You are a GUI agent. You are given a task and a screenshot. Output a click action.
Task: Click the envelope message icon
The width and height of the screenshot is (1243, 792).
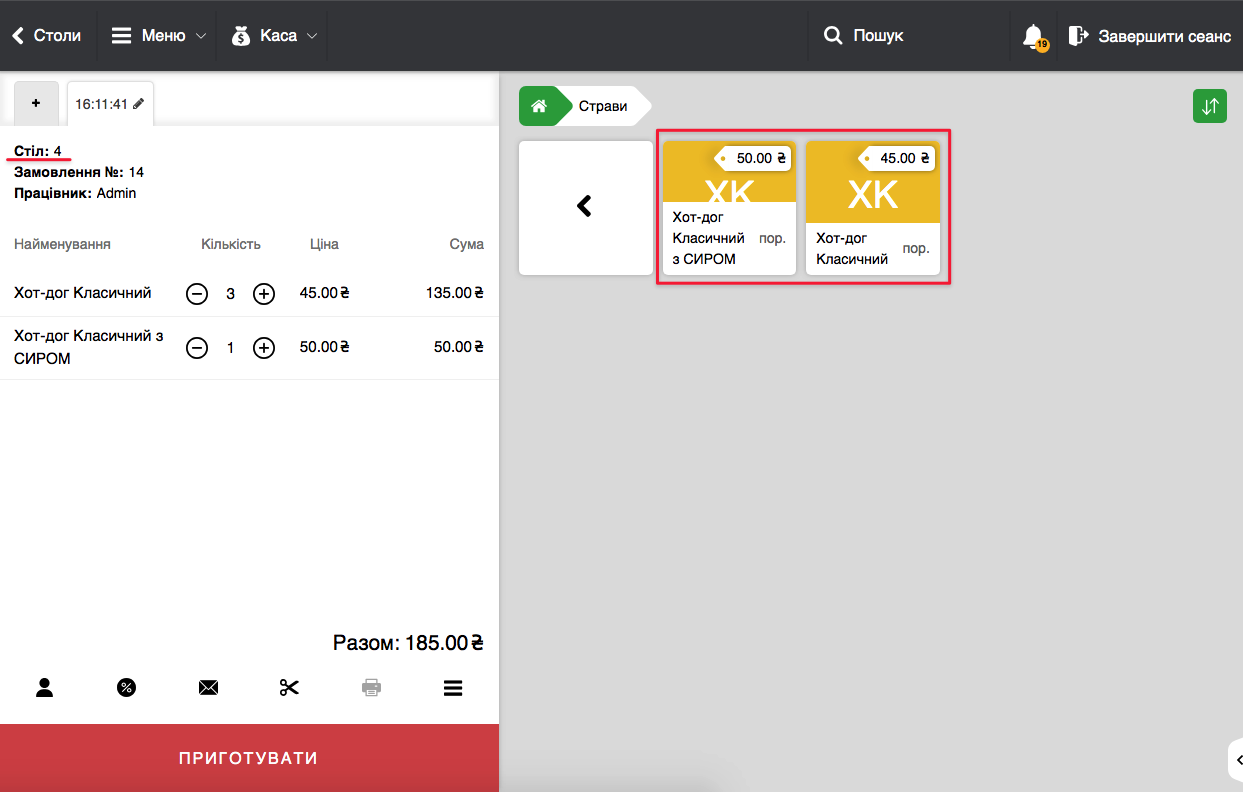pyautogui.click(x=208, y=687)
